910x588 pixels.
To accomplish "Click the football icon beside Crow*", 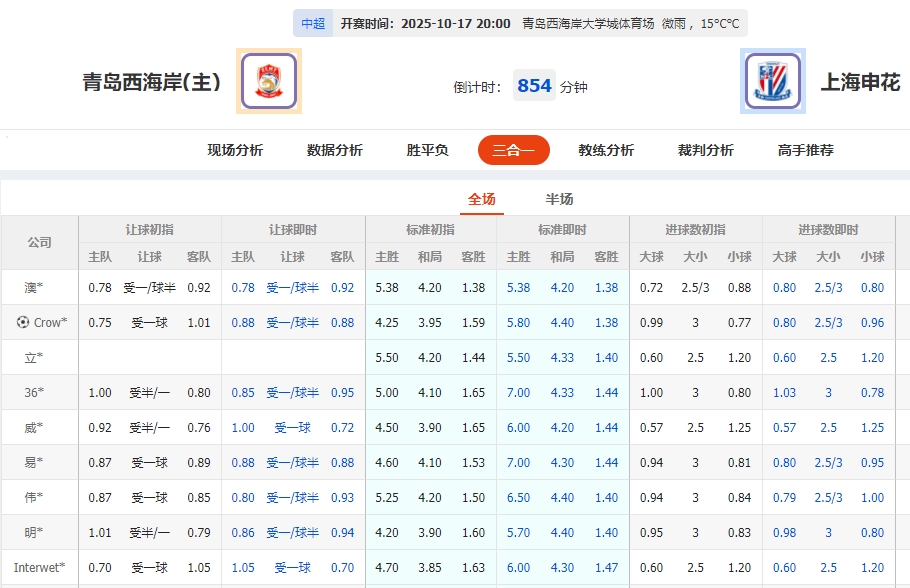I will click(x=23, y=321).
